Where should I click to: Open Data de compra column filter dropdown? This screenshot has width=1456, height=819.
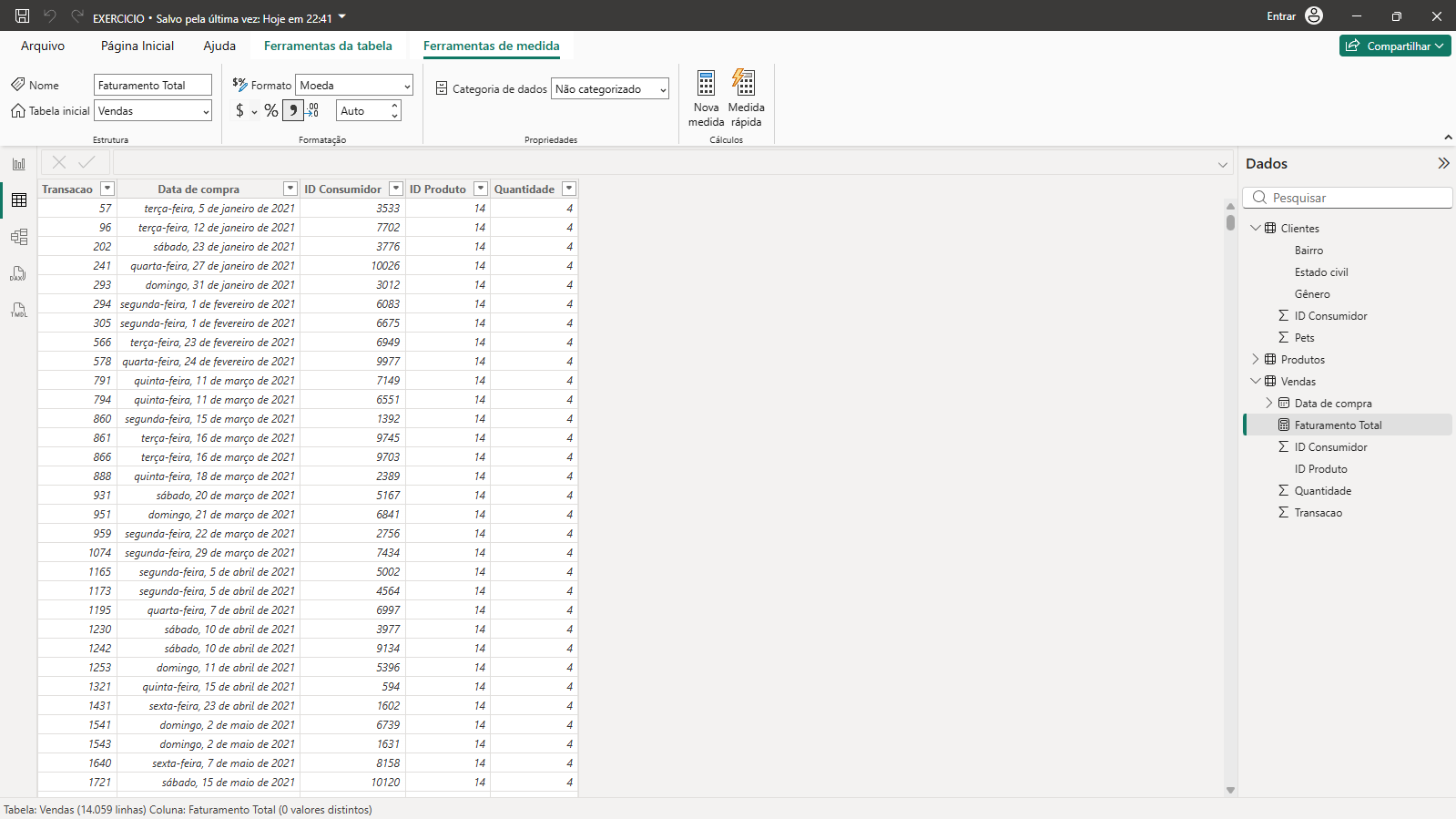(290, 189)
